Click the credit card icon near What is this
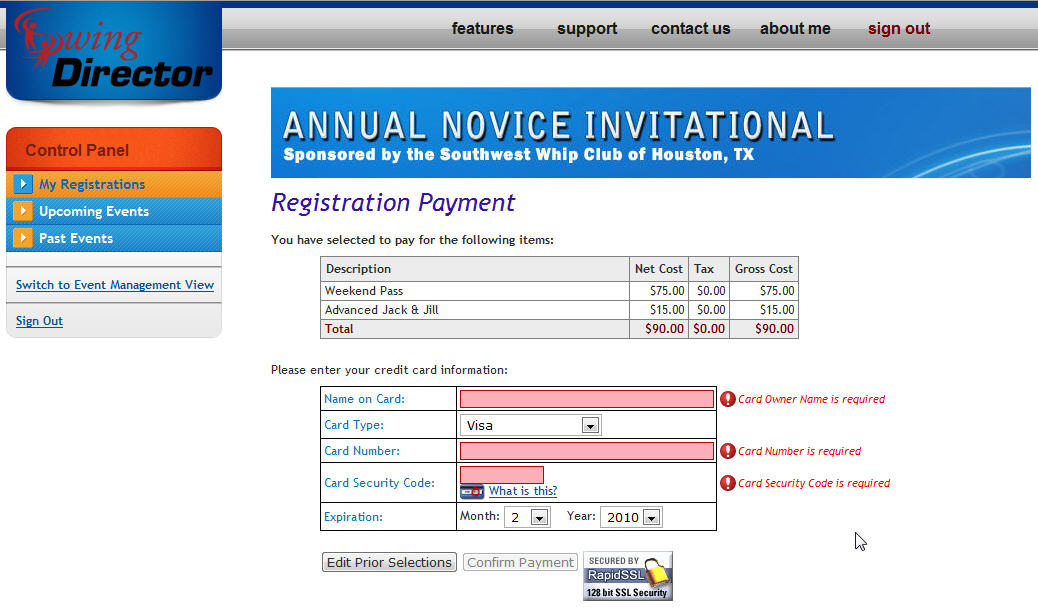The width and height of the screenshot is (1038, 607). pos(472,492)
